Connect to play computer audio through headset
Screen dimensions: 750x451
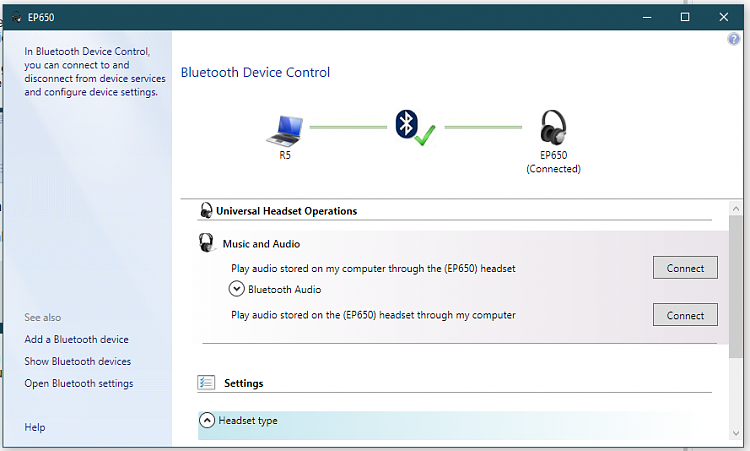(x=685, y=268)
